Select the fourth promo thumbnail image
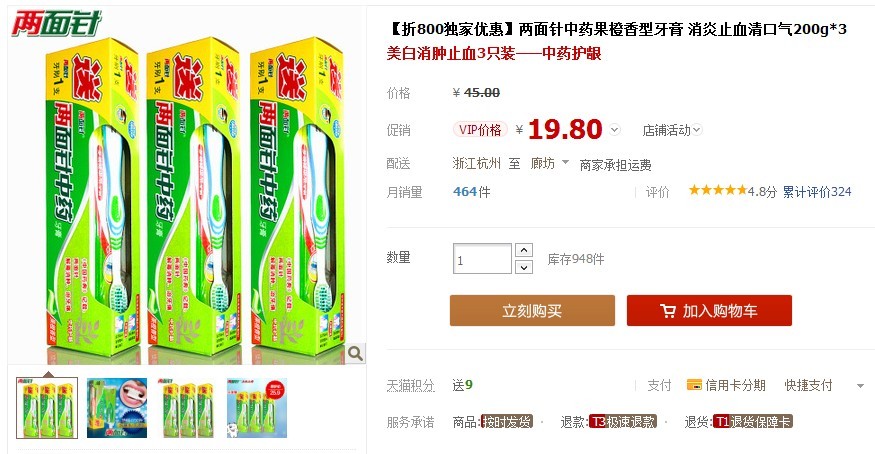This screenshot has width=875, height=454. click(257, 408)
